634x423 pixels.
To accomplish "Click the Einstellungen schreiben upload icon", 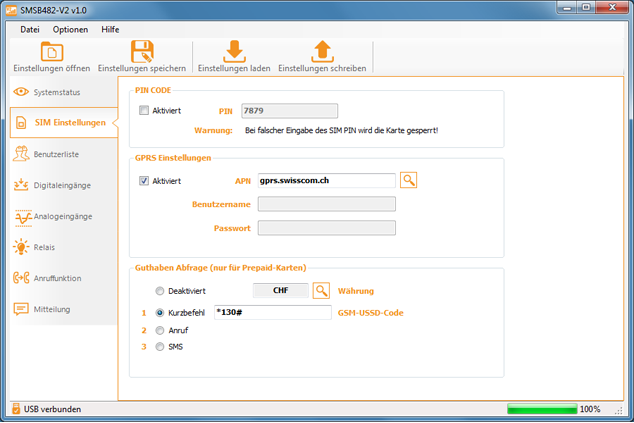I will coord(321,52).
